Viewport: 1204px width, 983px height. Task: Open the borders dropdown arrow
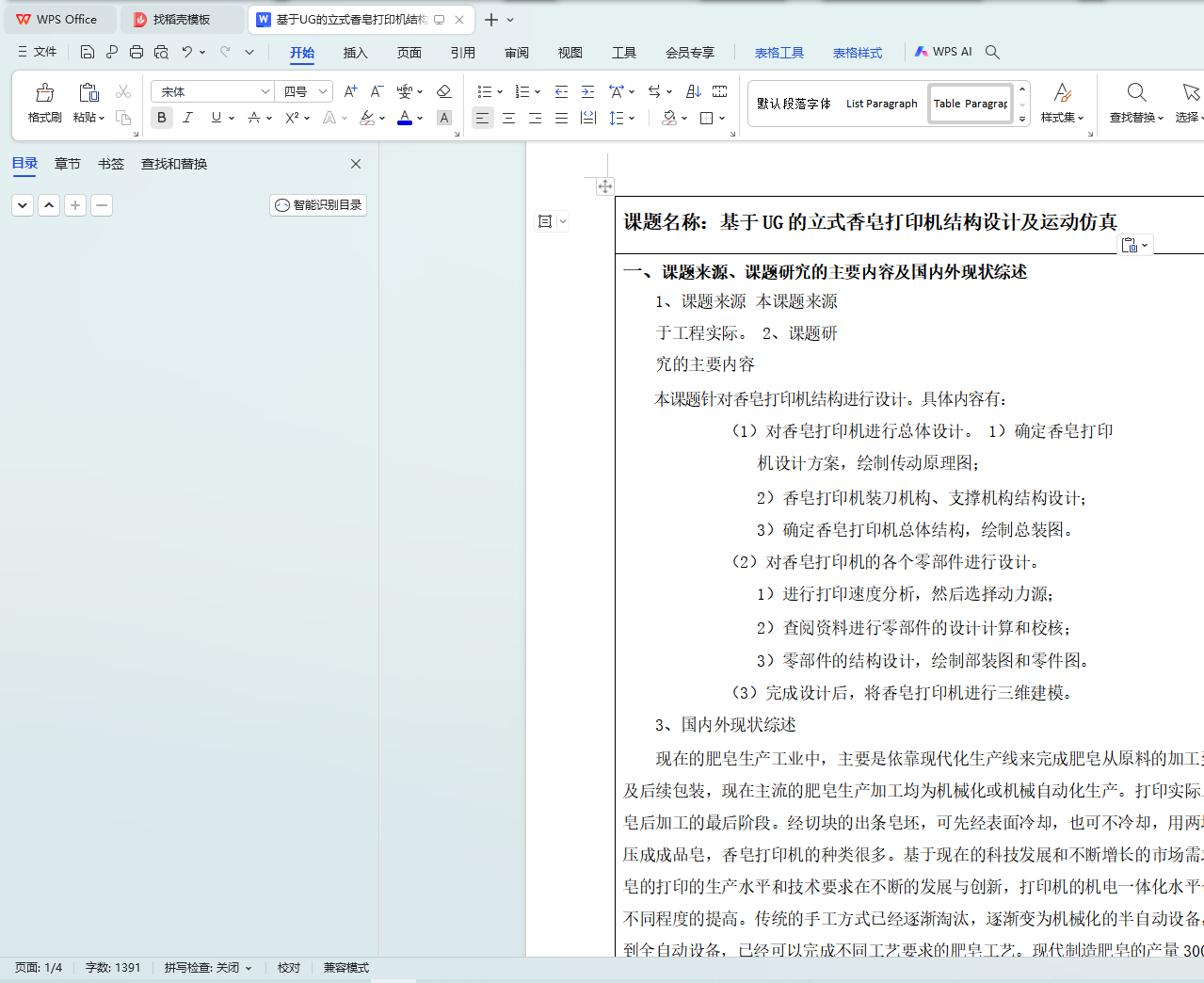tap(722, 119)
